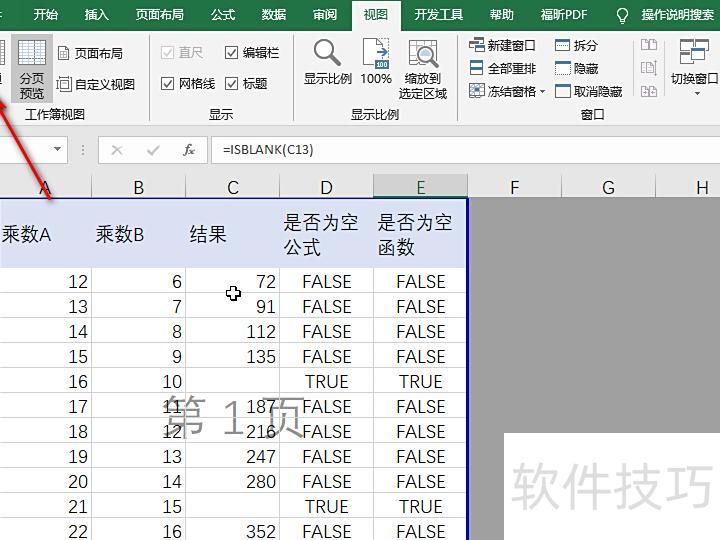Arrange All windows (全部重排)
This screenshot has height=540, width=720.
502,68
